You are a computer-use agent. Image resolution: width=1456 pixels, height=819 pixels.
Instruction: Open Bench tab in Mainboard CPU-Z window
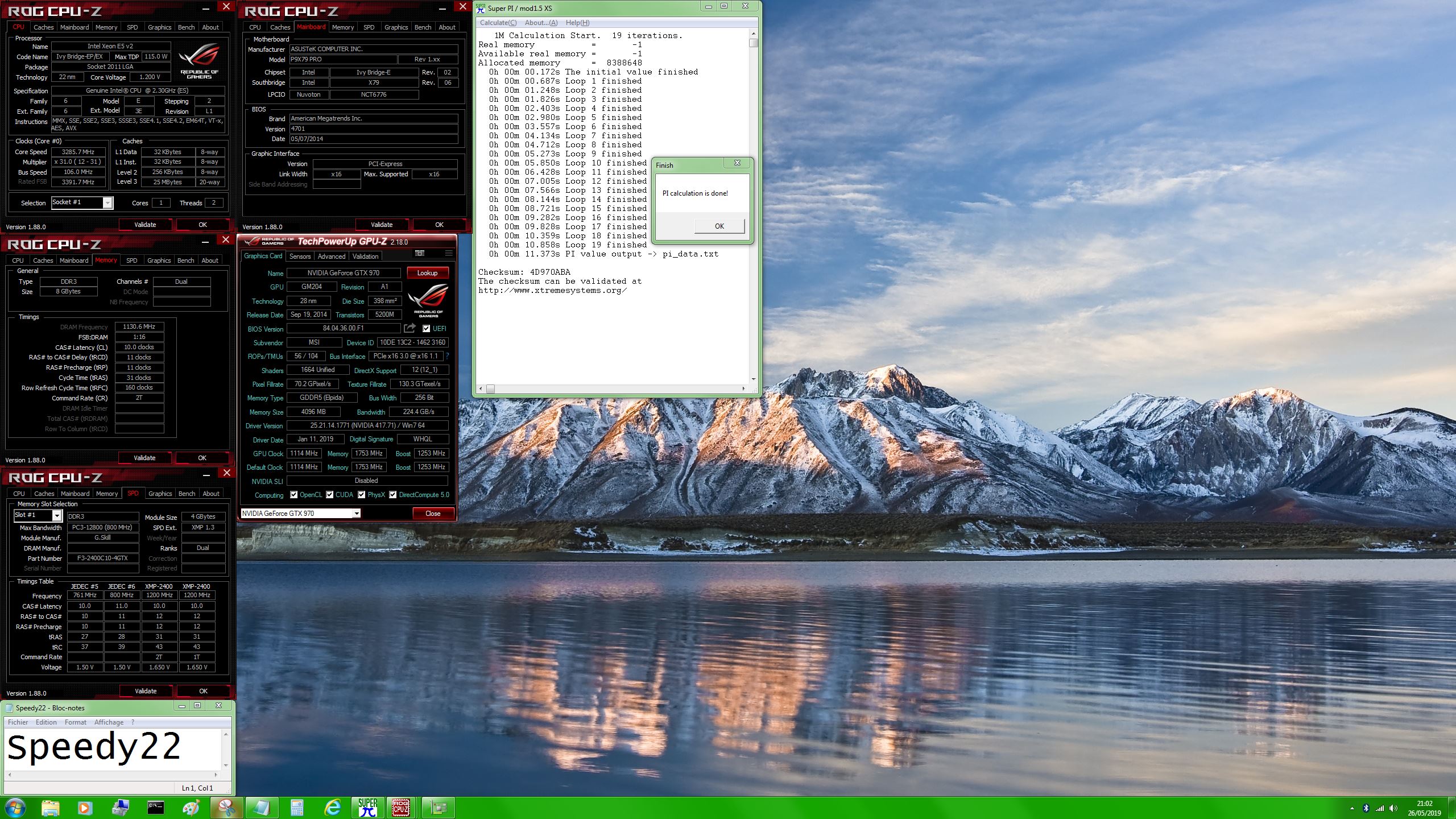coord(423,27)
